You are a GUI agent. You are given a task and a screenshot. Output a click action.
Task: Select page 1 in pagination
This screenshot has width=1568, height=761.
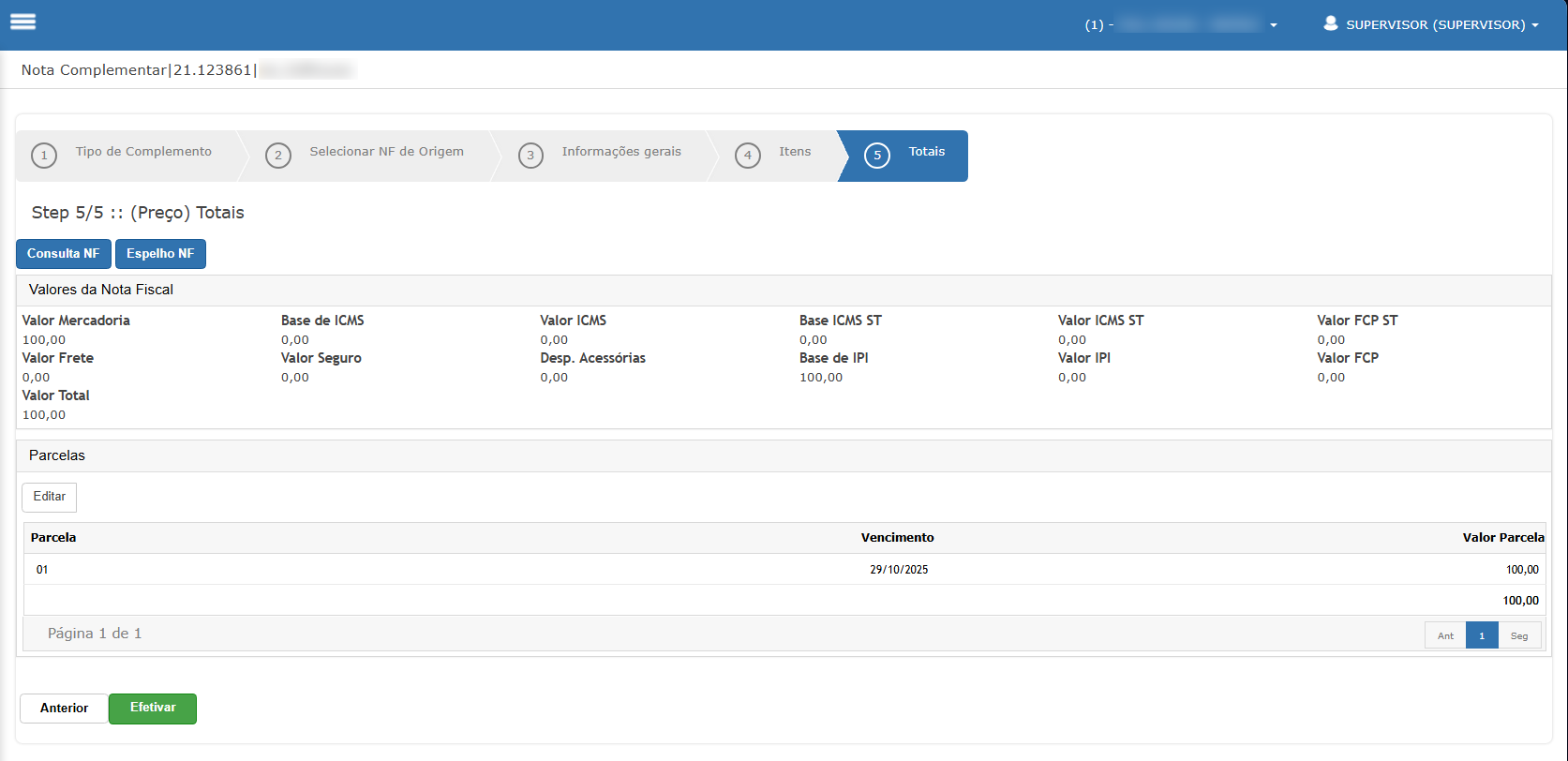(1482, 635)
